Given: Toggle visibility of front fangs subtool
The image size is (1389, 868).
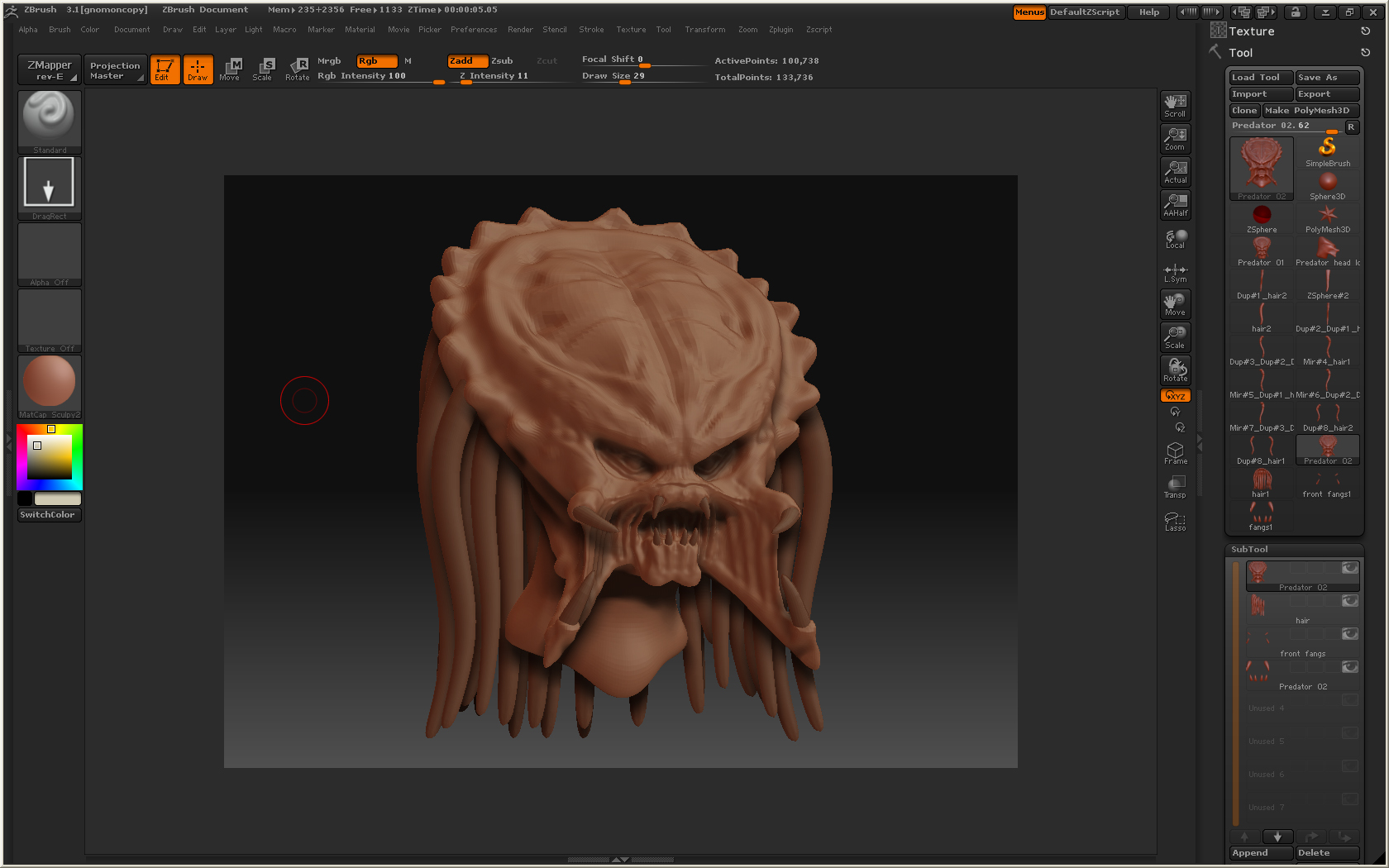Looking at the screenshot, I should tap(1349, 634).
